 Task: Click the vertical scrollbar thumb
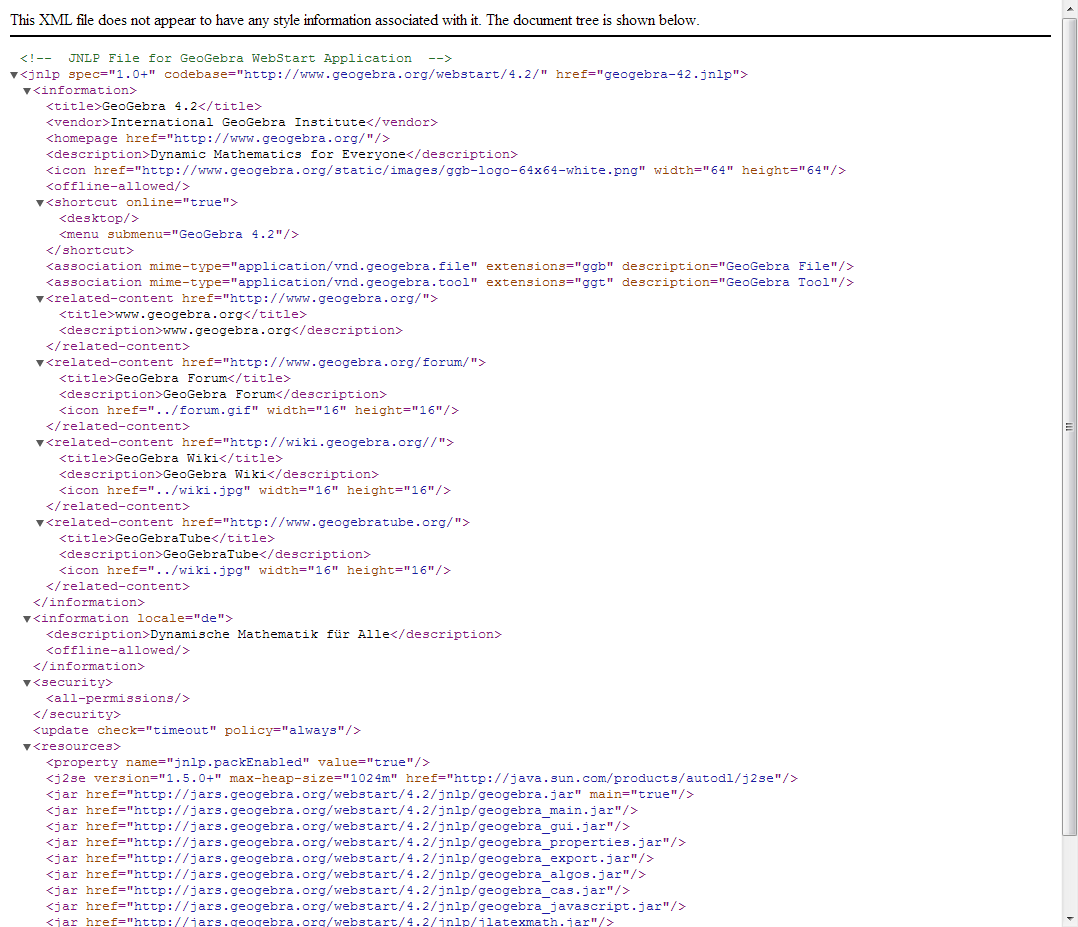pyautogui.click(x=1069, y=426)
